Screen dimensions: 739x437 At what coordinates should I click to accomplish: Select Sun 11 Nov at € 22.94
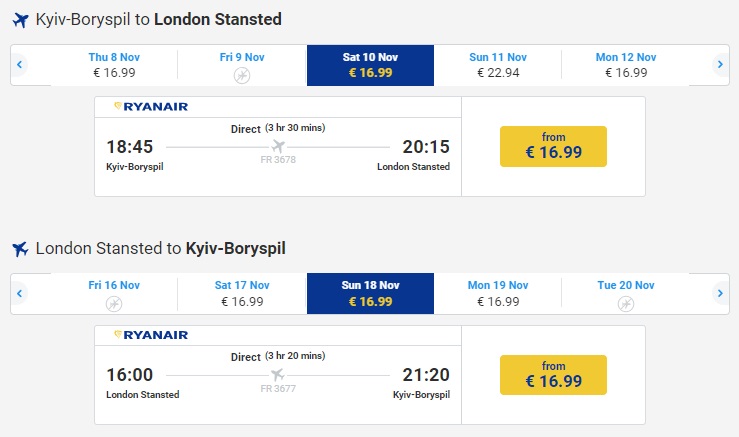pos(498,65)
